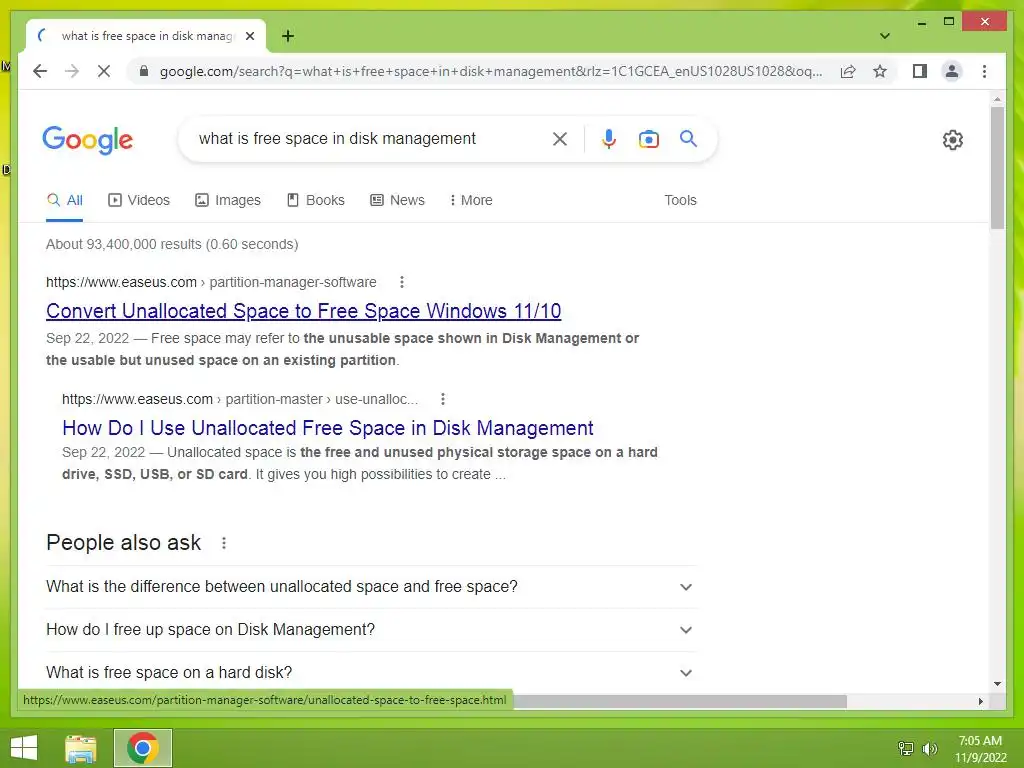1024x768 pixels.
Task: Open the tab search chevron
Action: point(885,36)
